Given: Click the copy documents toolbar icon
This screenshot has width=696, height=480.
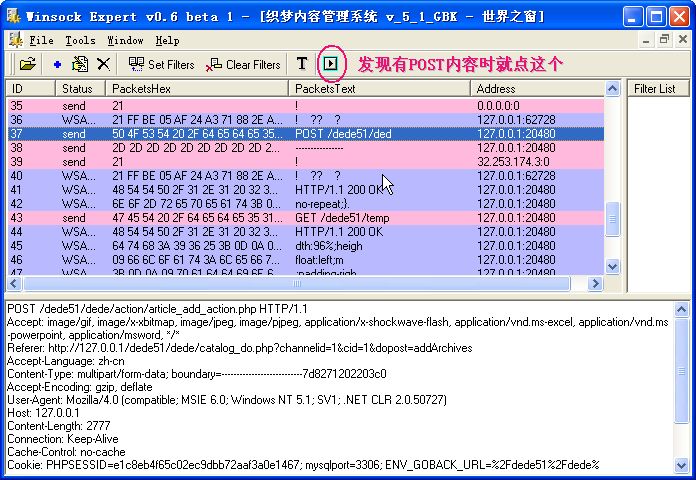Looking at the screenshot, I should coord(80,64).
